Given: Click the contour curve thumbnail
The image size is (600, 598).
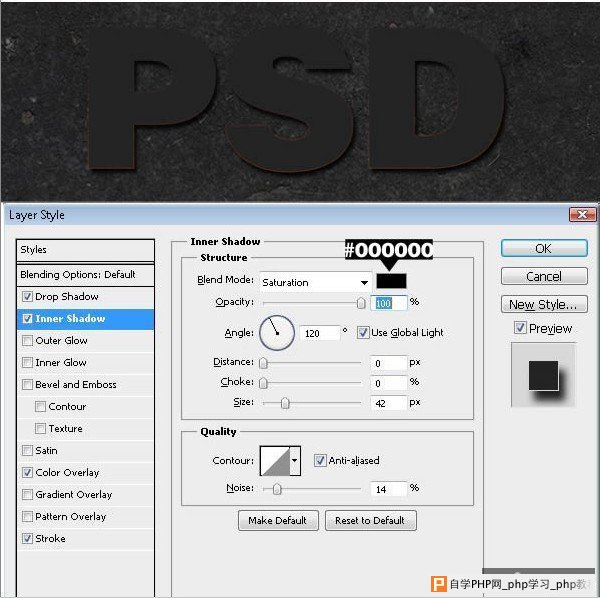Looking at the screenshot, I should 275,461.
